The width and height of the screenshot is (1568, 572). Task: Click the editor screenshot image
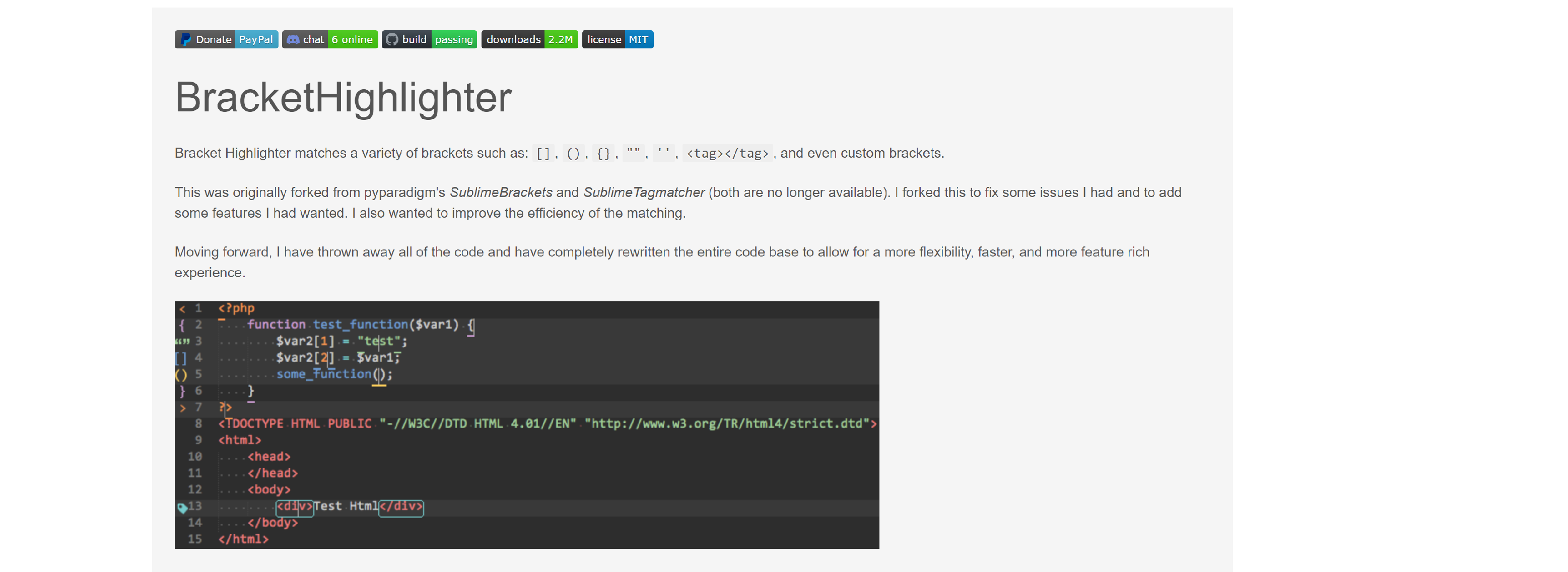[x=527, y=425]
